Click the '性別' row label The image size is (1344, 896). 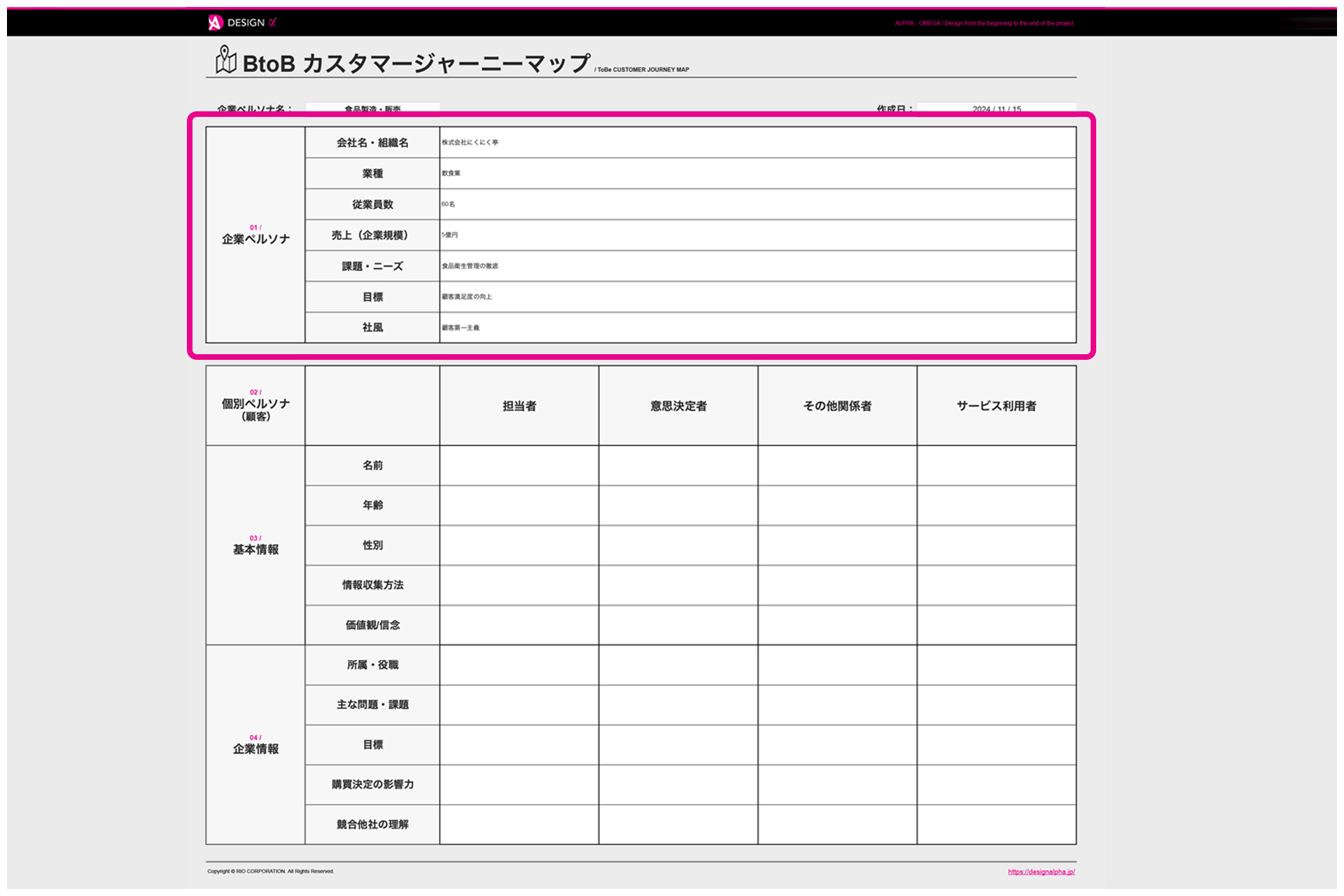coord(372,545)
